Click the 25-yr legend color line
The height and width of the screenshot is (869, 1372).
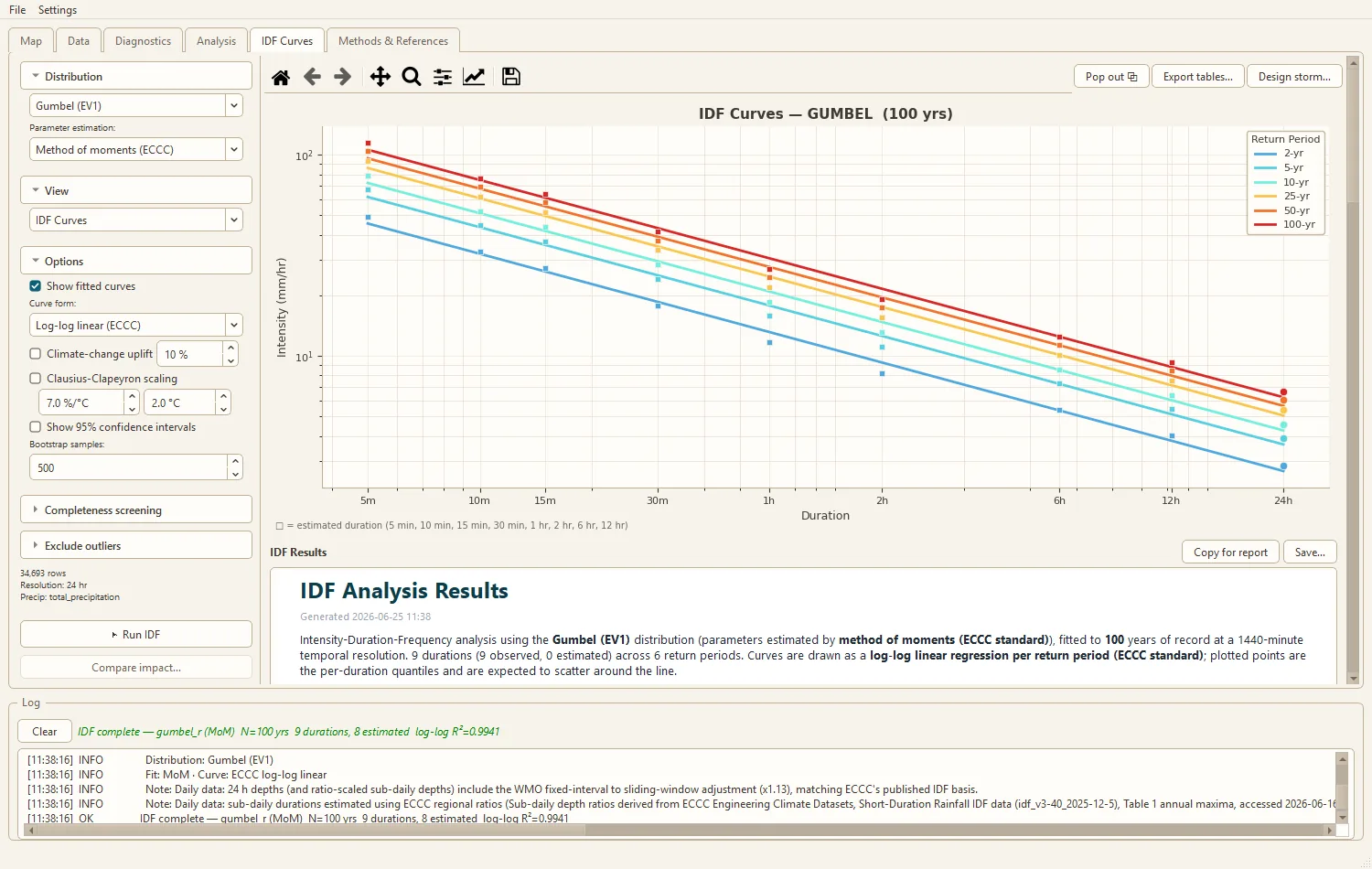[x=1265, y=197]
